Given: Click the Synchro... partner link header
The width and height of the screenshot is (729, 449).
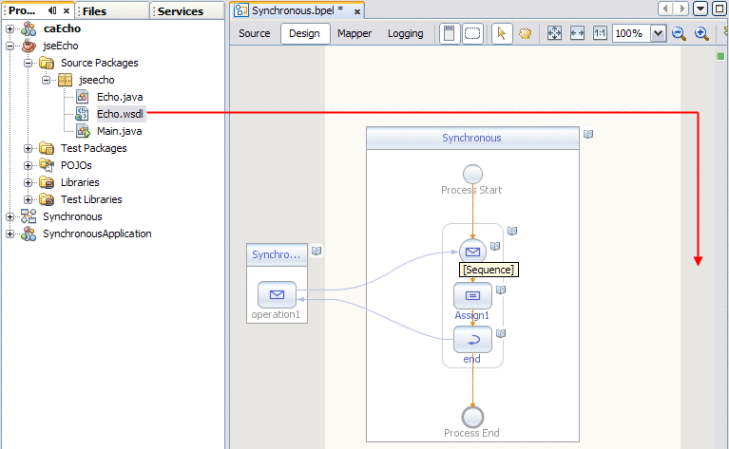Looking at the screenshot, I should [x=277, y=255].
